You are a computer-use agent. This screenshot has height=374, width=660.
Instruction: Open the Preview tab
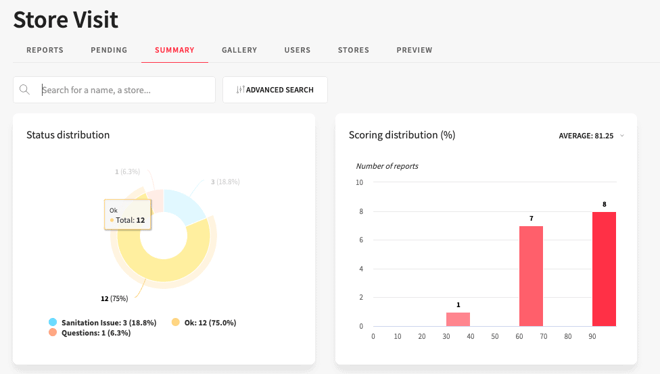(x=414, y=50)
